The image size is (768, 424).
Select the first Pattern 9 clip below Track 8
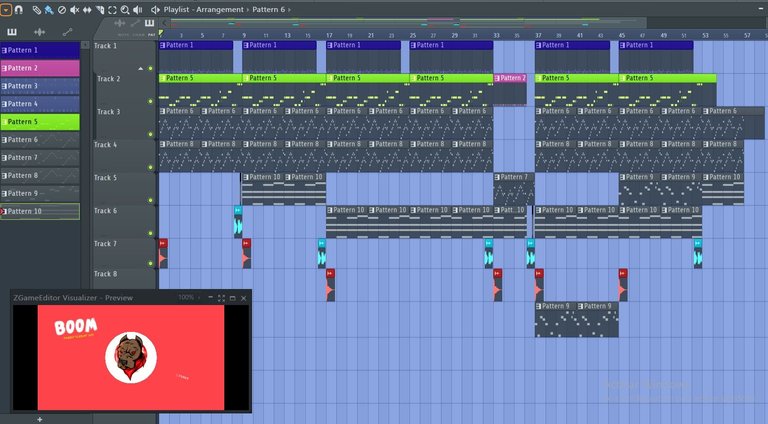[x=555, y=319]
